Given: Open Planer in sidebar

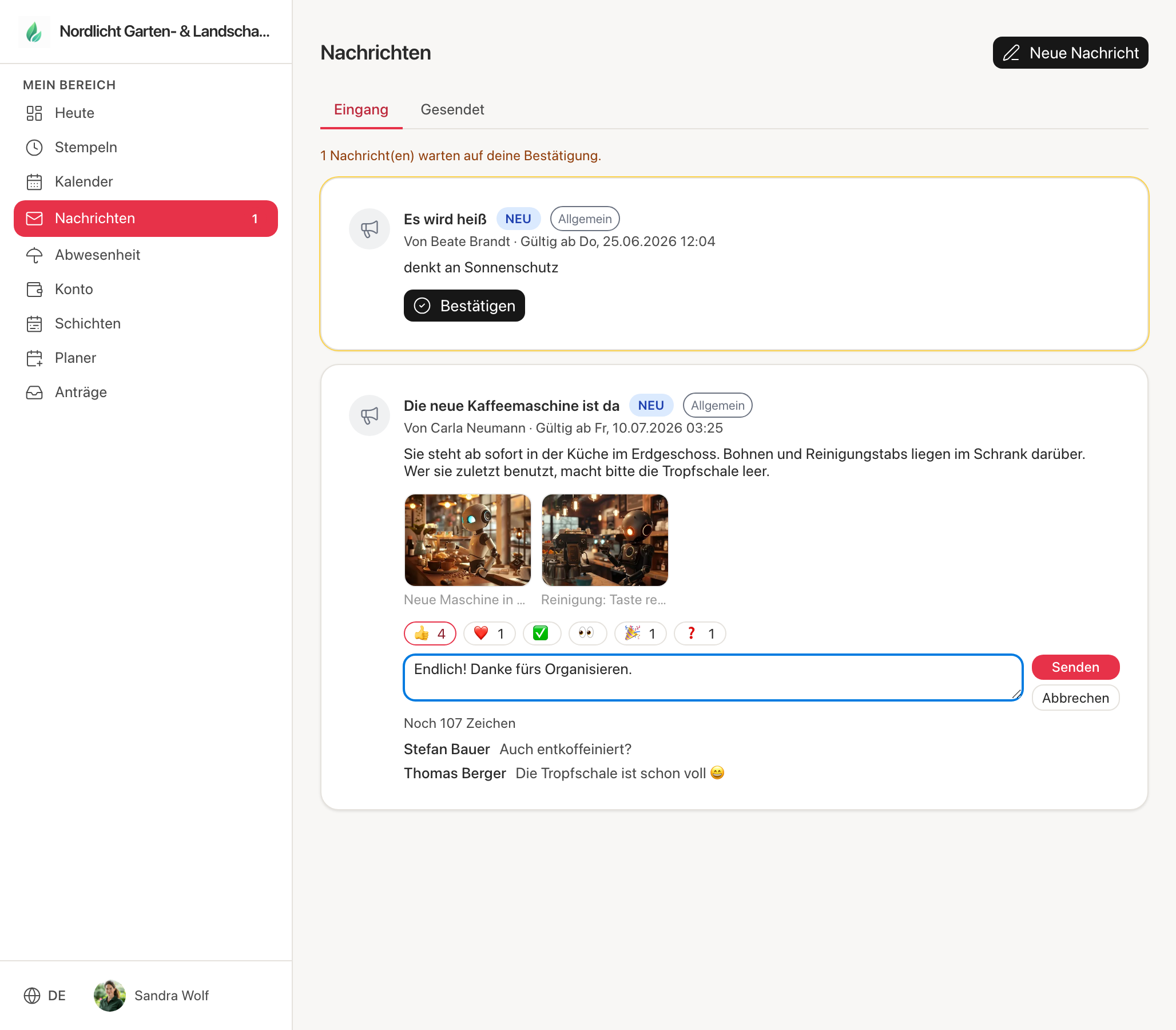Looking at the screenshot, I should 146,358.
